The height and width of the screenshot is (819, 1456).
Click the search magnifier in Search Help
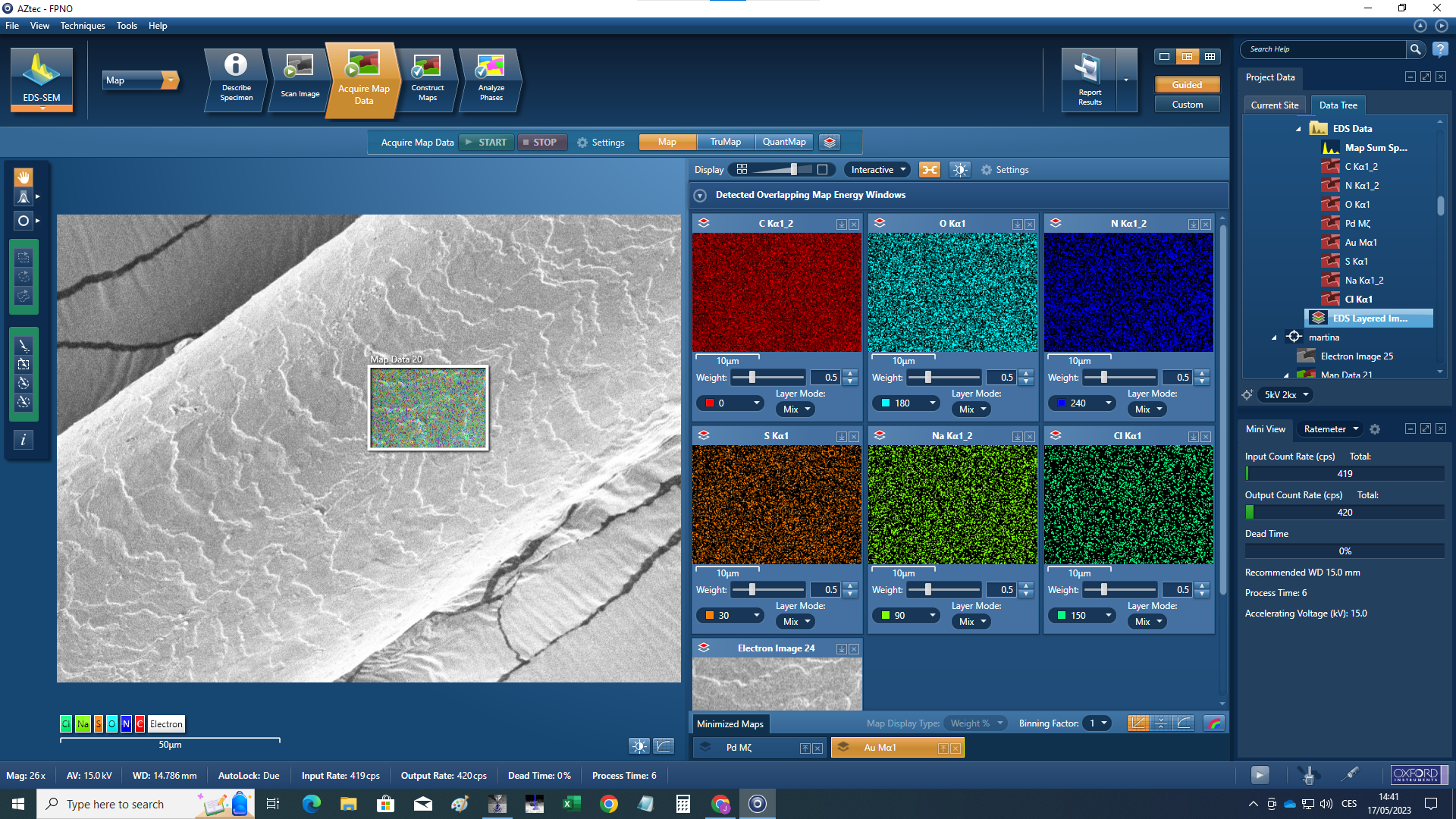[x=1415, y=49]
